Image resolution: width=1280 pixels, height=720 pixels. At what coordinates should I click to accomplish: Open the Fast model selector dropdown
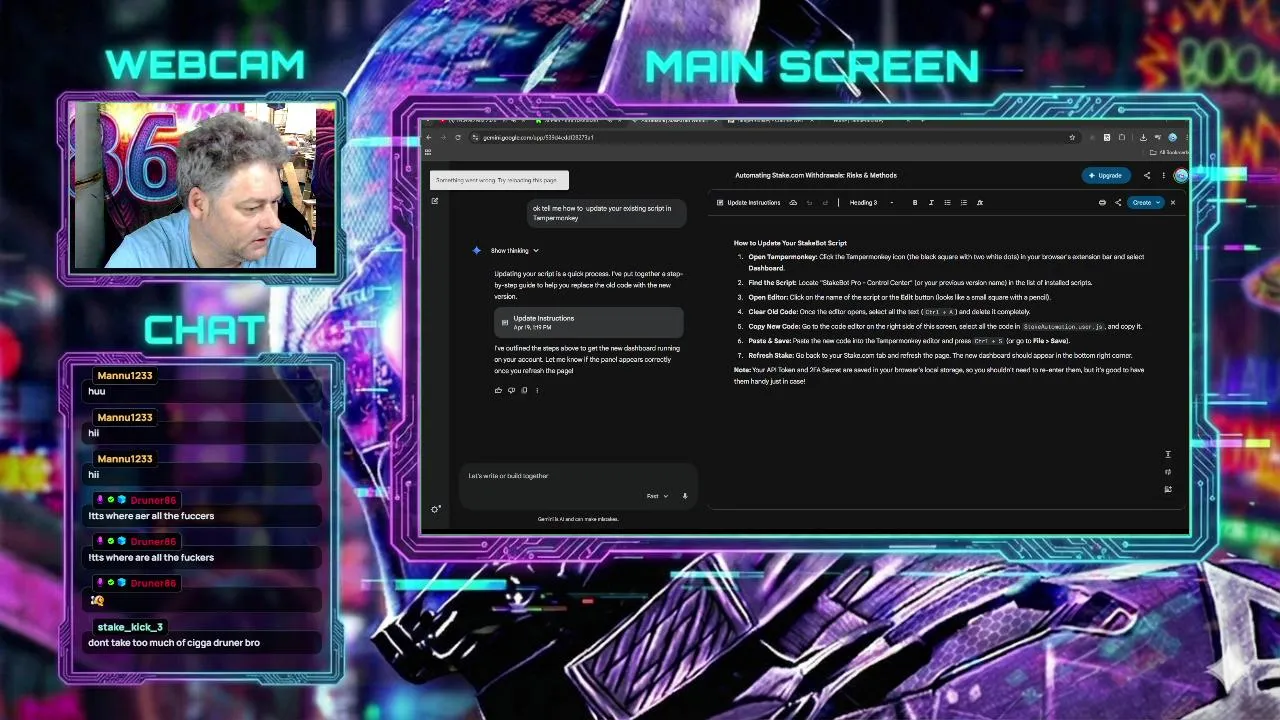pyautogui.click(x=657, y=496)
